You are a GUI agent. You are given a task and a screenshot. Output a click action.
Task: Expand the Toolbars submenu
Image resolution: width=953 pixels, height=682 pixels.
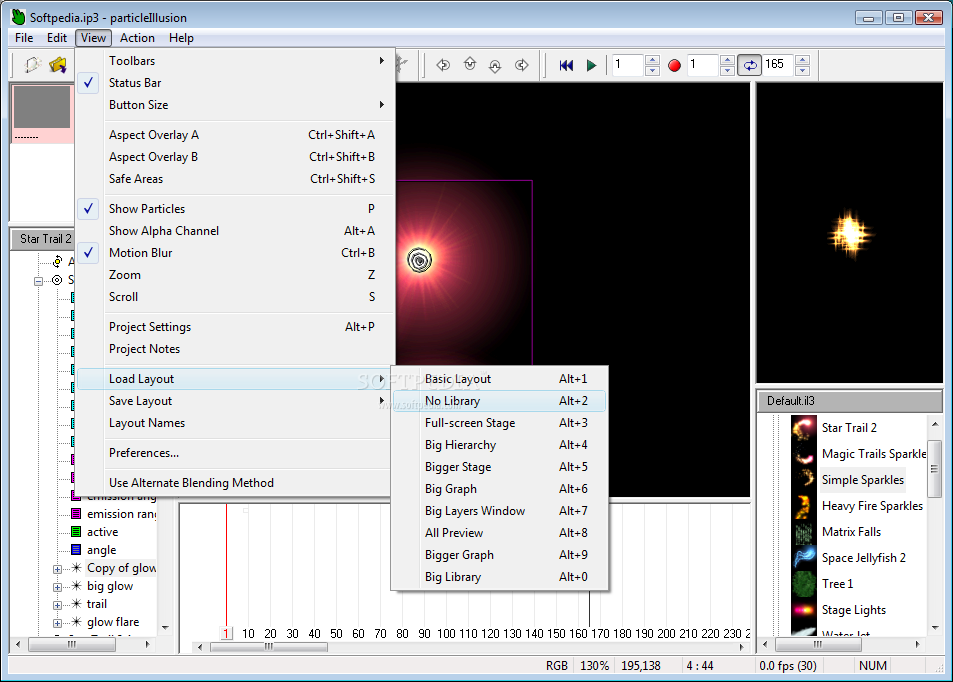(234, 61)
